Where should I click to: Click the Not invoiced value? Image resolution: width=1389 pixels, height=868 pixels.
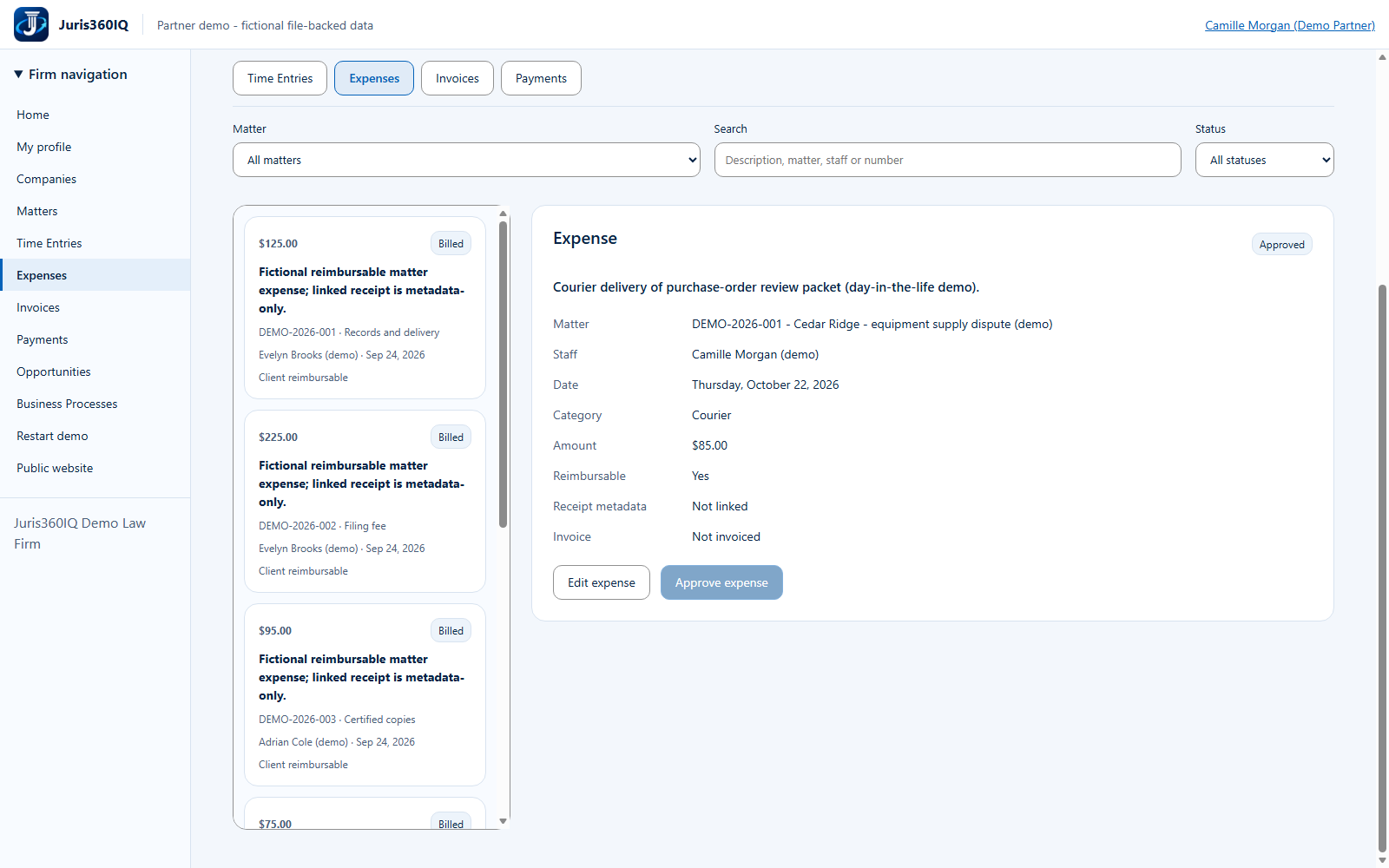[x=726, y=536]
